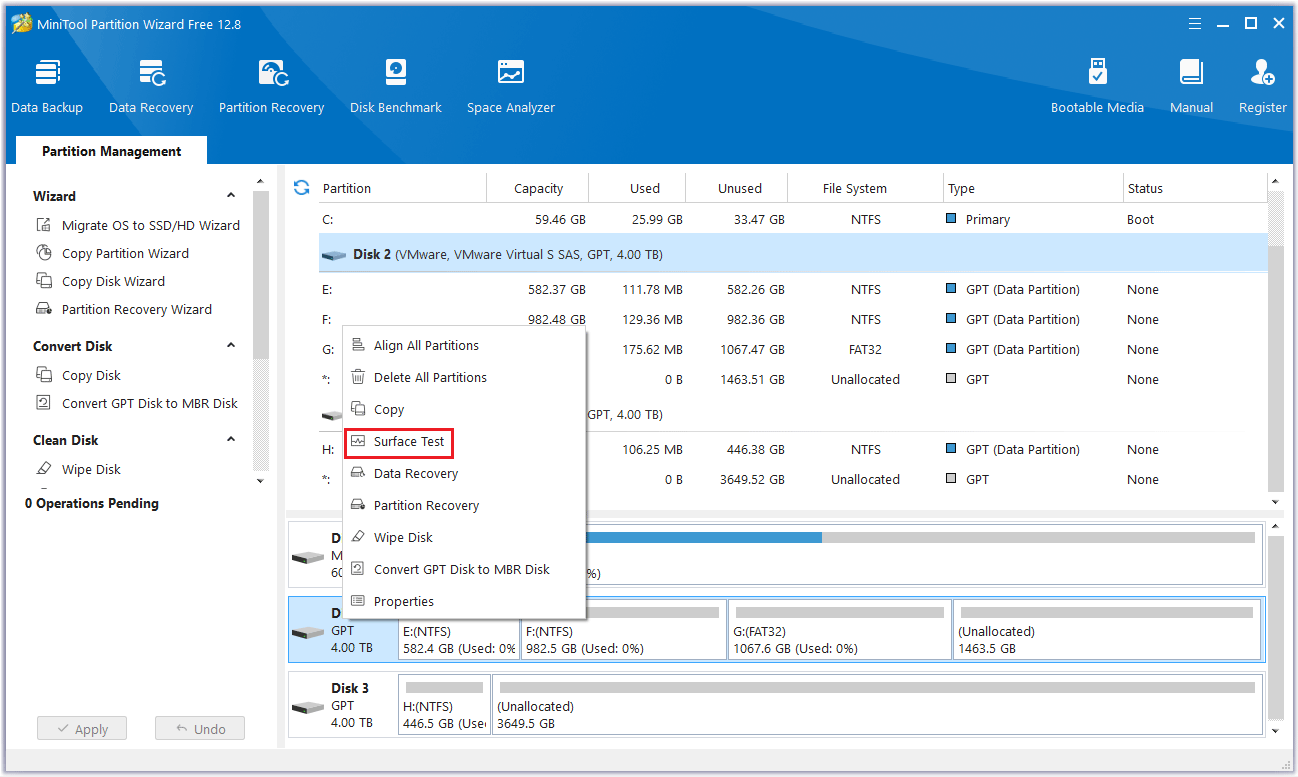Select 3649.5 GB unallocated block on Disk 3
The image size is (1298, 777).
tap(877, 706)
